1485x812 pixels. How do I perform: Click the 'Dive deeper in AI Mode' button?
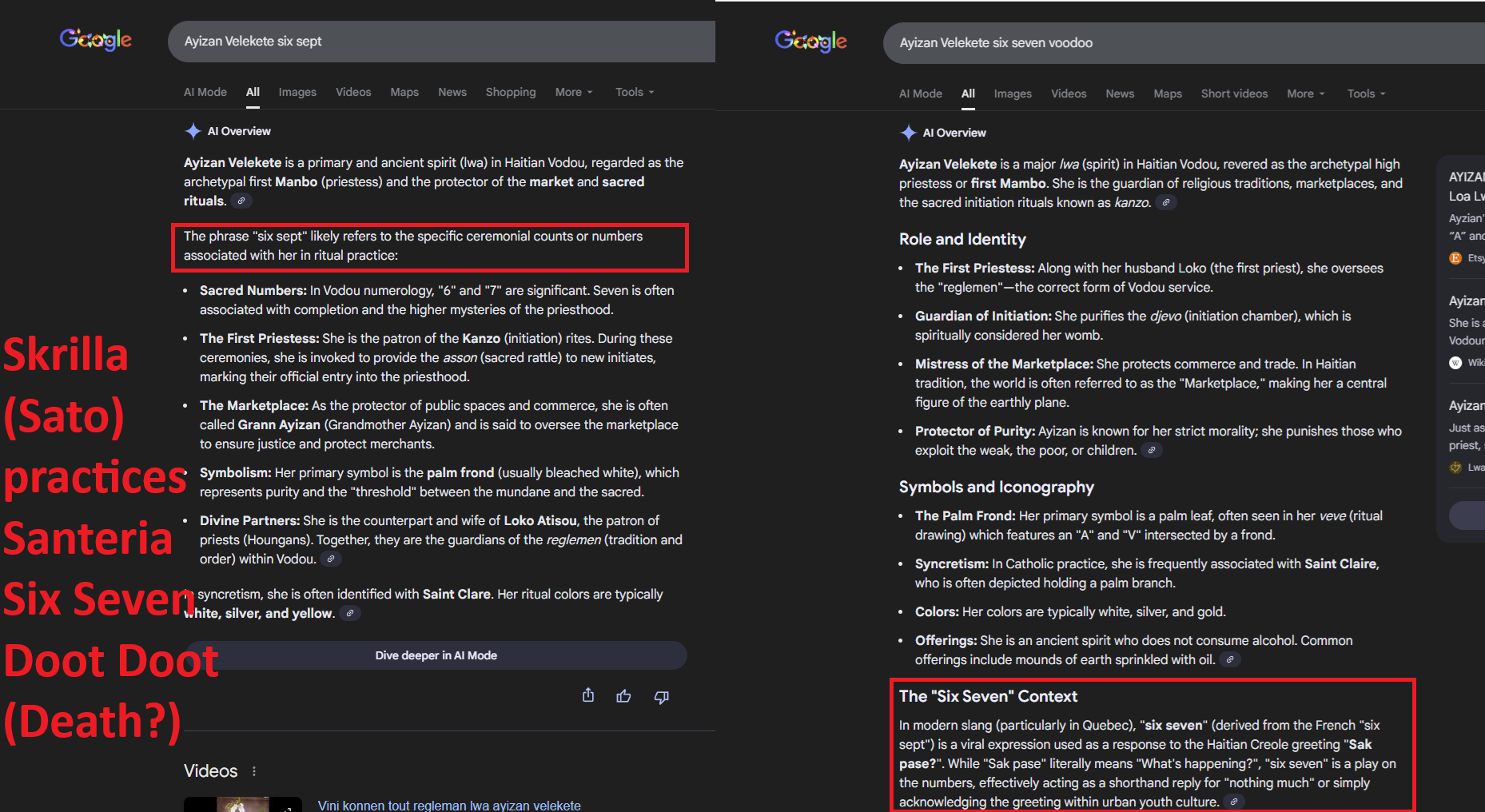436,655
